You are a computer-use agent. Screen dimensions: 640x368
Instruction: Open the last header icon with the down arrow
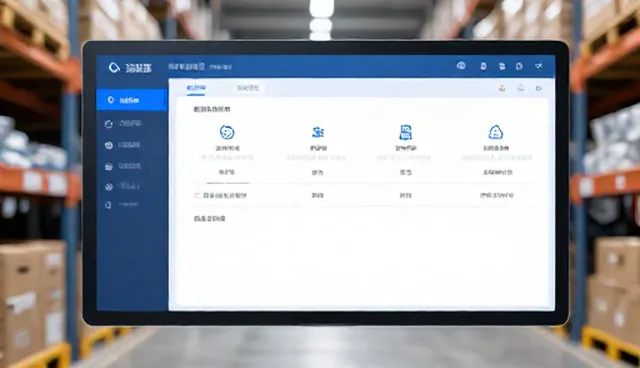[538, 66]
